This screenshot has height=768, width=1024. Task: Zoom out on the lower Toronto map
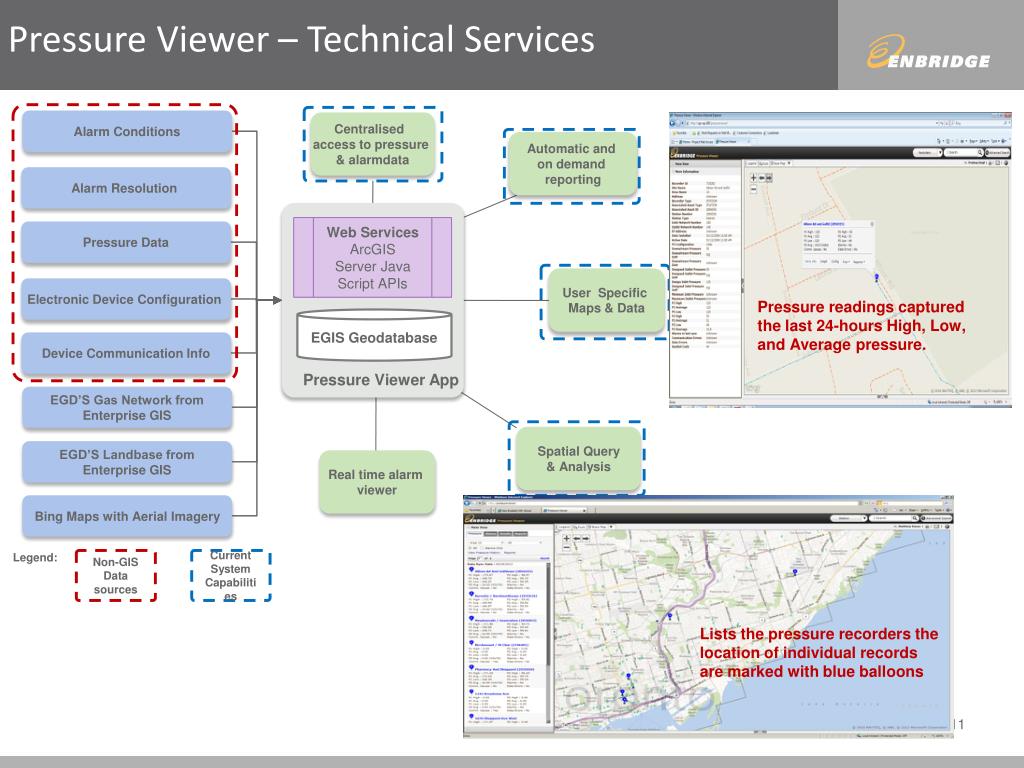click(566, 547)
